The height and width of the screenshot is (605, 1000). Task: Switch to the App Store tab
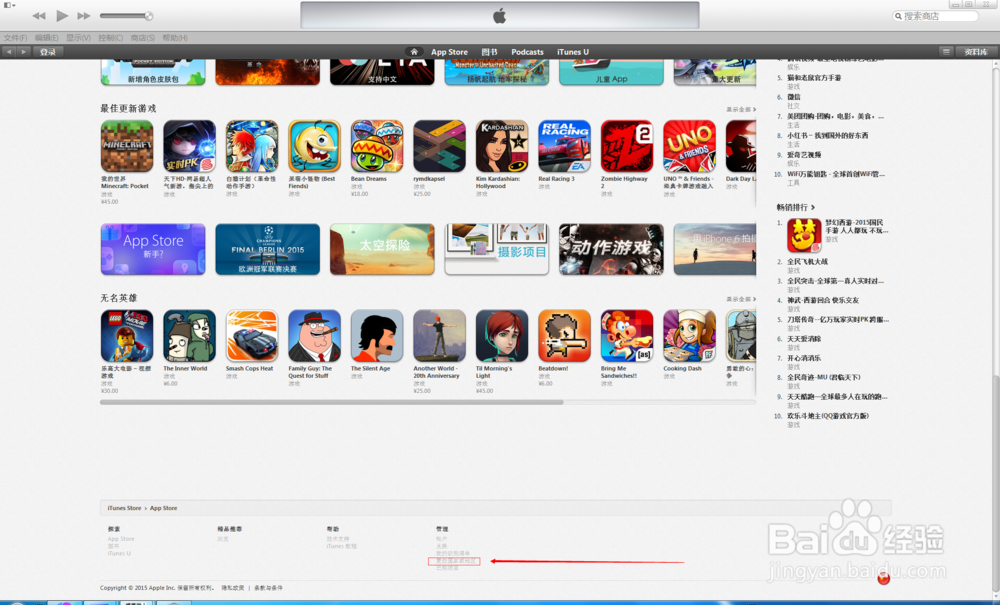[x=449, y=52]
